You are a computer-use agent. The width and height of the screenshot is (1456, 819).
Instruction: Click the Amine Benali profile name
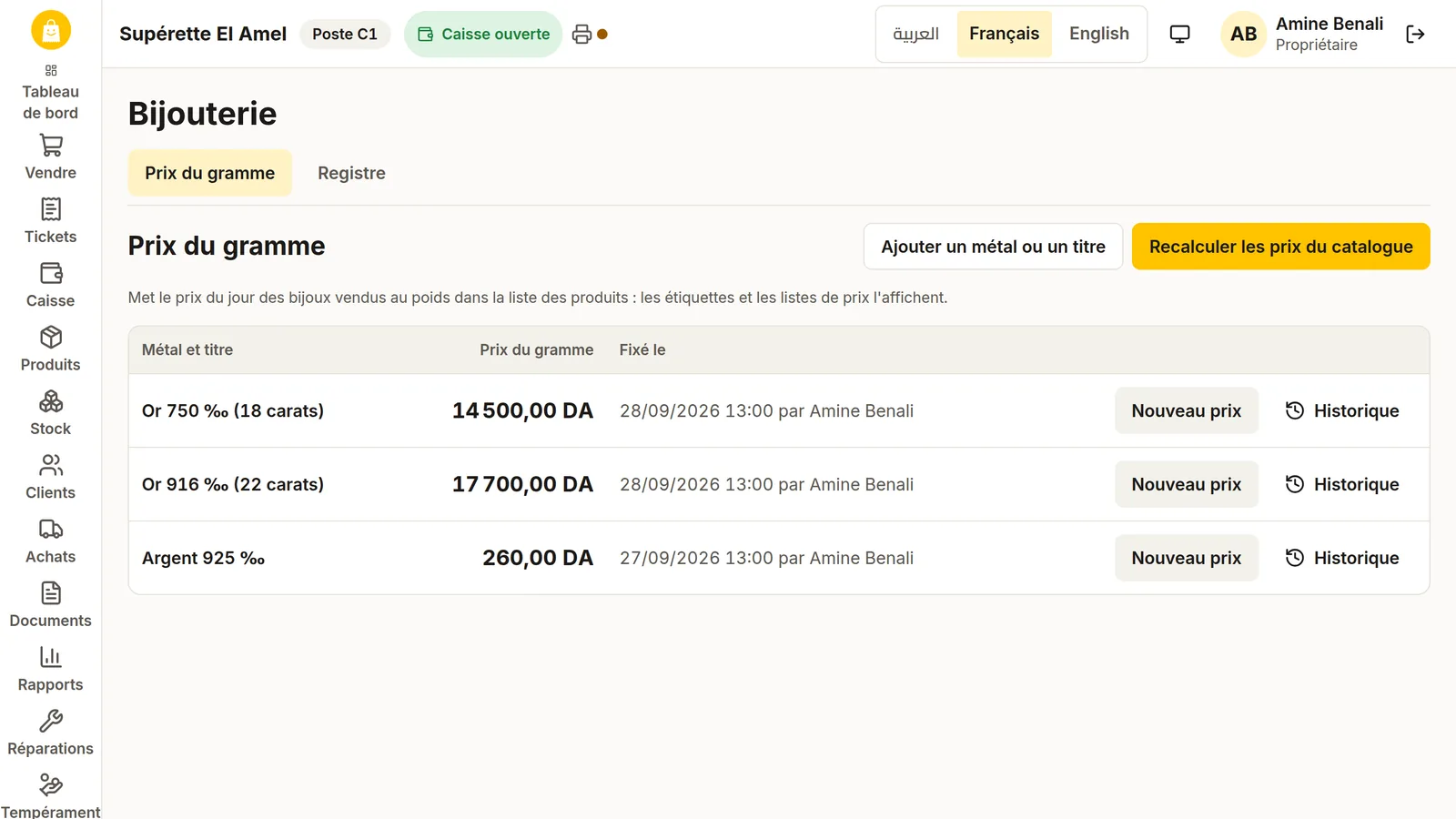pos(1330,25)
